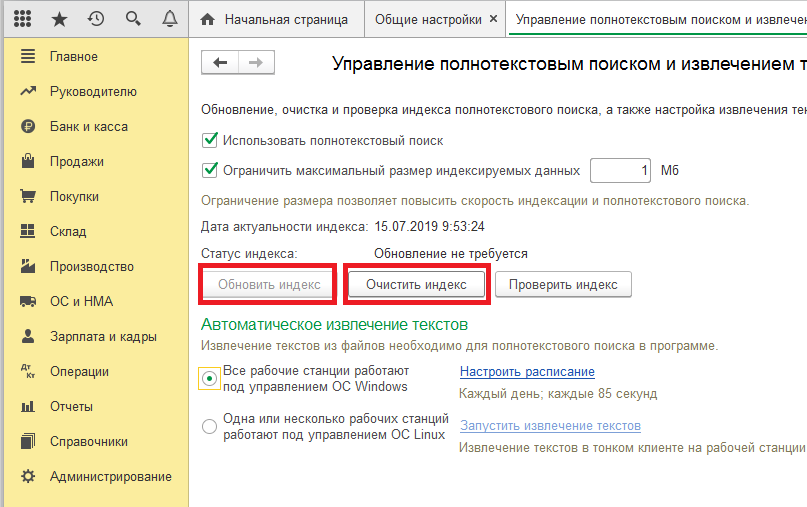The image size is (807, 507).
Task: Navigate forward with the right arrow
Action: coord(256,63)
